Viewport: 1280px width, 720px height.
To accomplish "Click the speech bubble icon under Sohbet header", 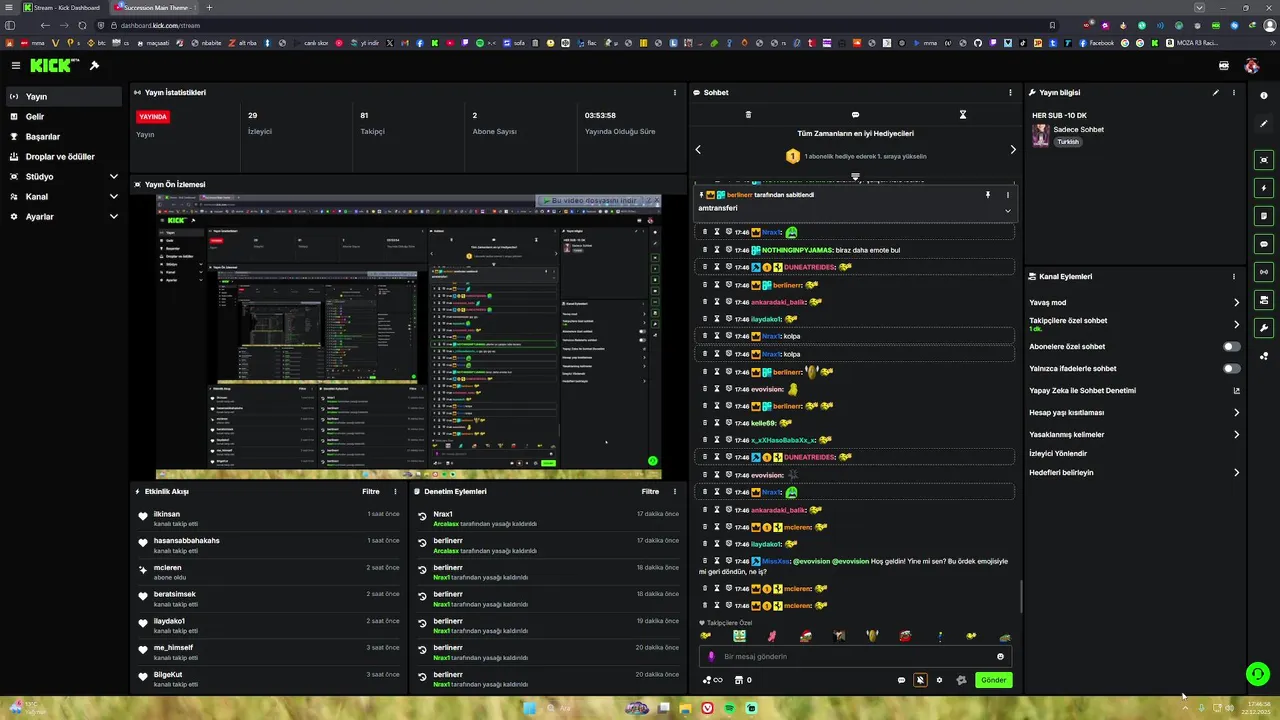I will pos(855,115).
